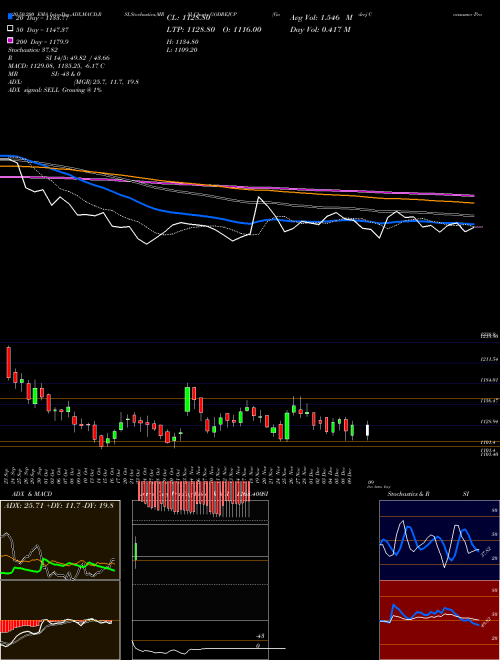This screenshot has height=660, width=500.
Task: Click the 'RSI 14/5: 49.82 / 48.66' reading
Action: (59, 58)
